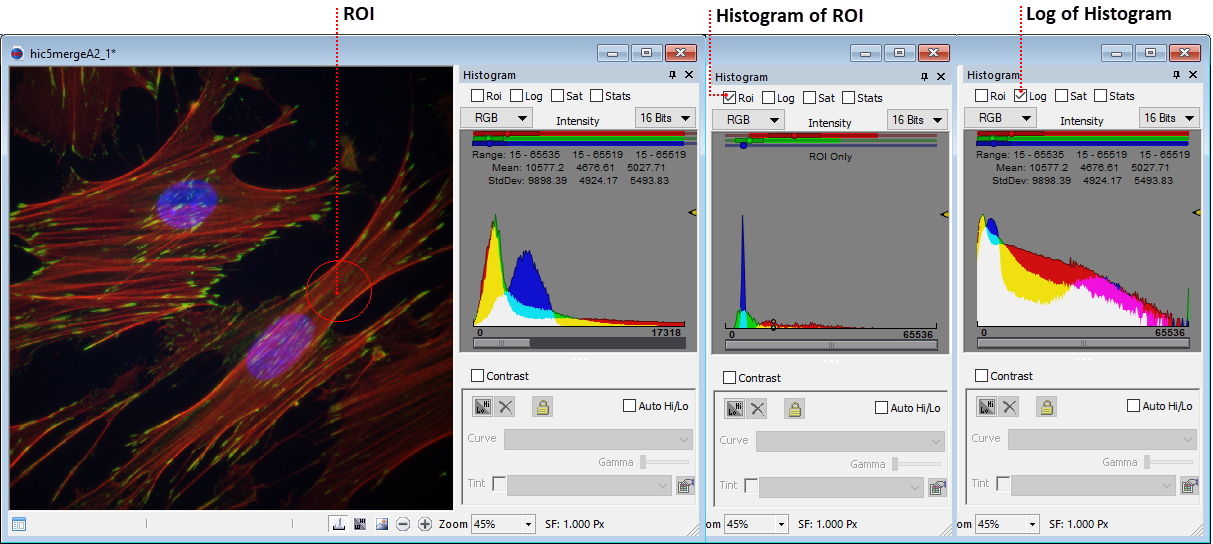Screen dimensions: 1213x544
Task: Click the padlock icon in the rightmost panel
Action: pyautogui.click(x=1046, y=407)
